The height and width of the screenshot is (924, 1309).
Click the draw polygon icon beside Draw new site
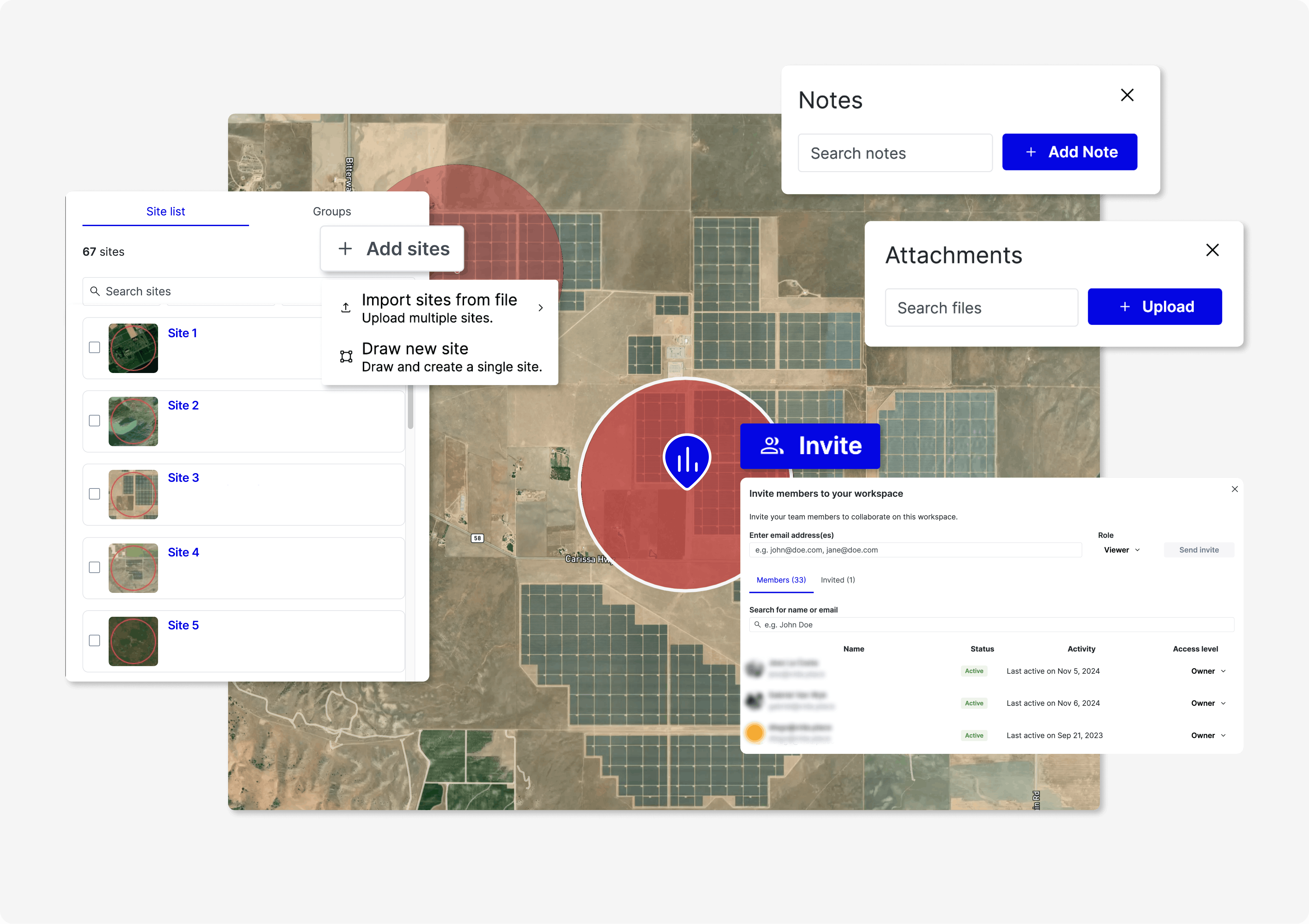coord(346,357)
